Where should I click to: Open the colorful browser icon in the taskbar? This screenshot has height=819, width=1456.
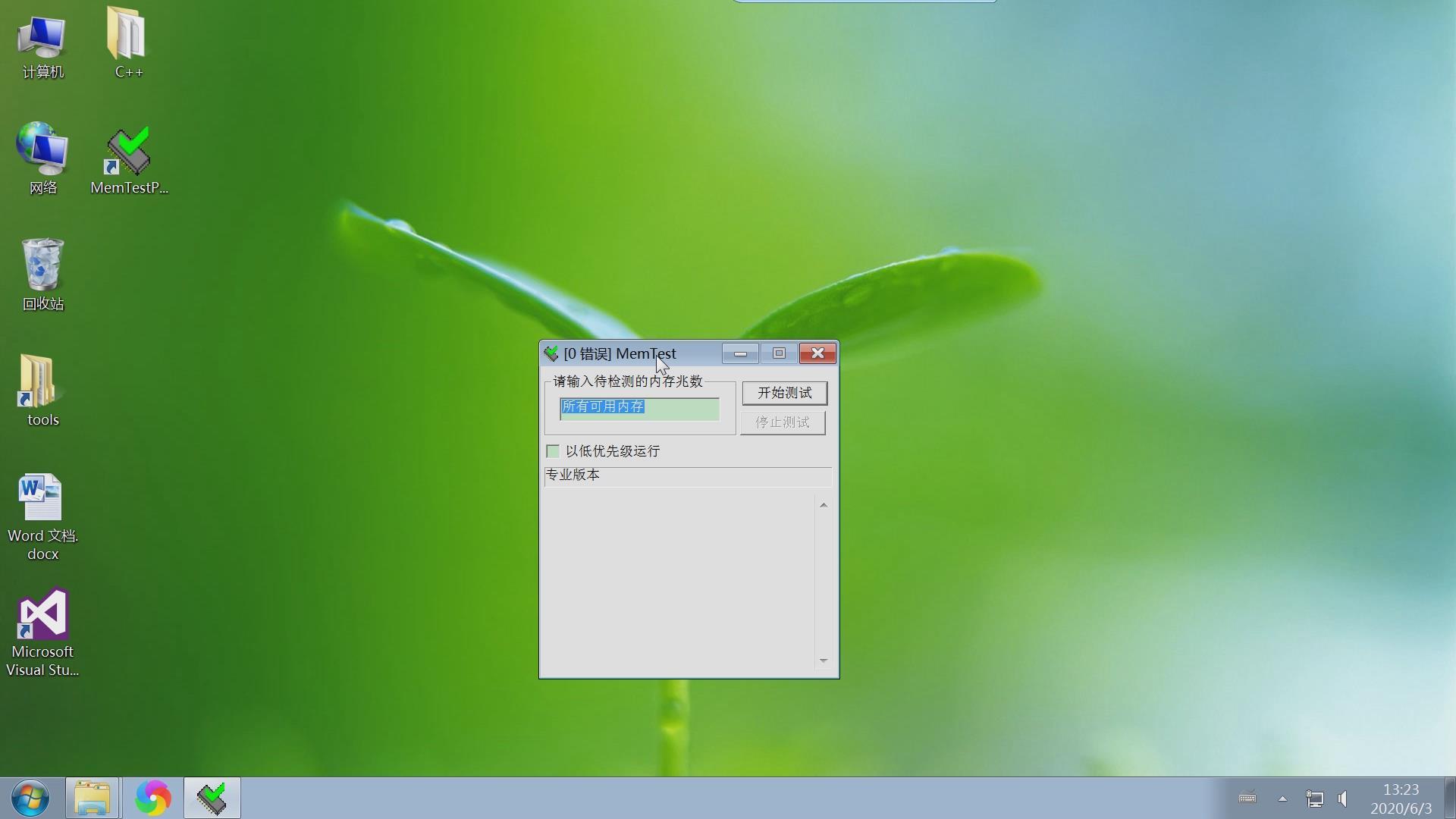click(152, 799)
